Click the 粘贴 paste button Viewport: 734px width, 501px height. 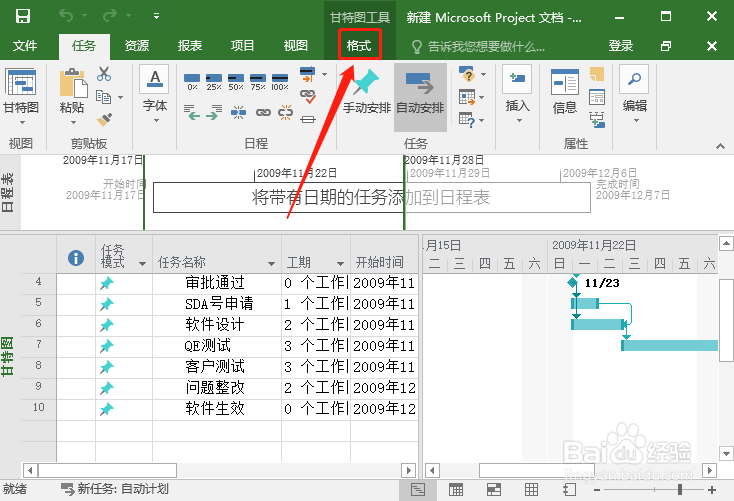pyautogui.click(x=73, y=91)
